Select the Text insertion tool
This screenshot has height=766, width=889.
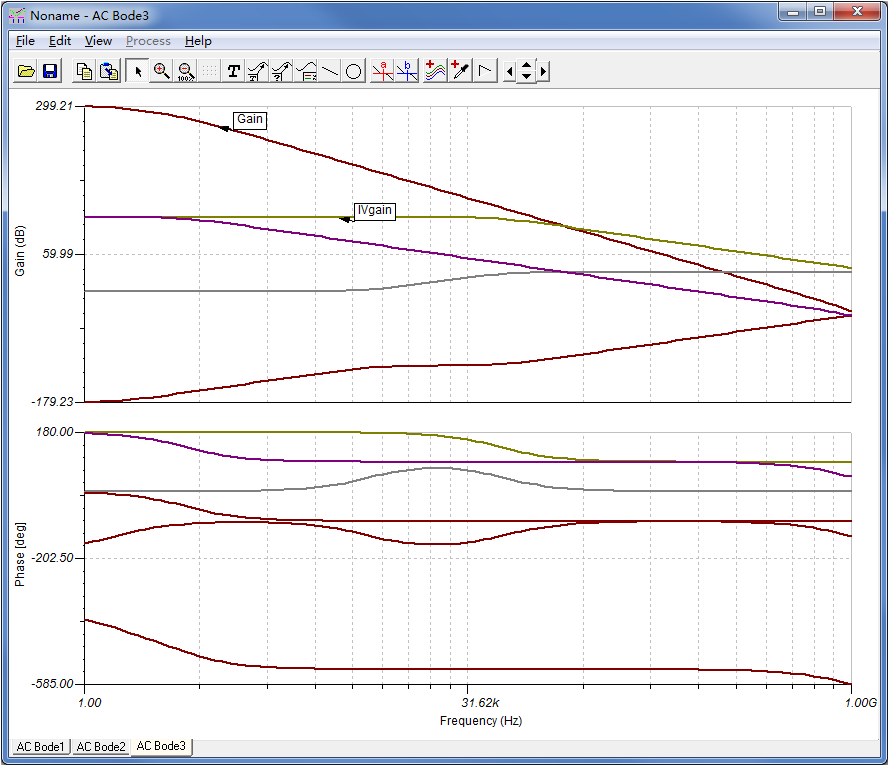(234, 71)
